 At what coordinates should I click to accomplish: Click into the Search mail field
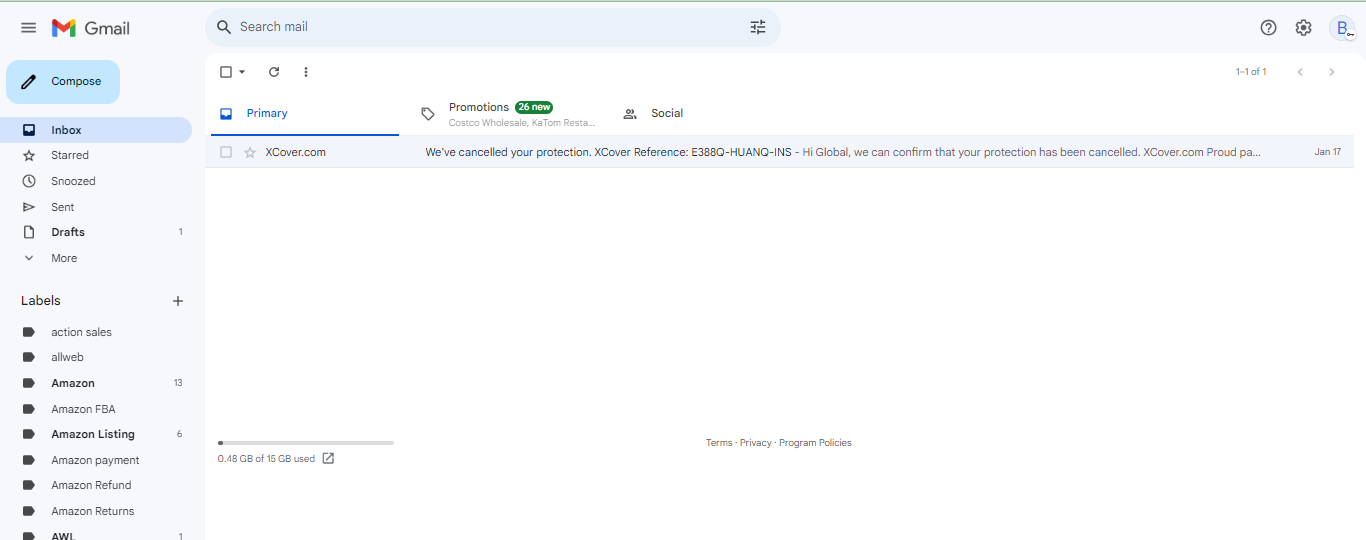490,27
